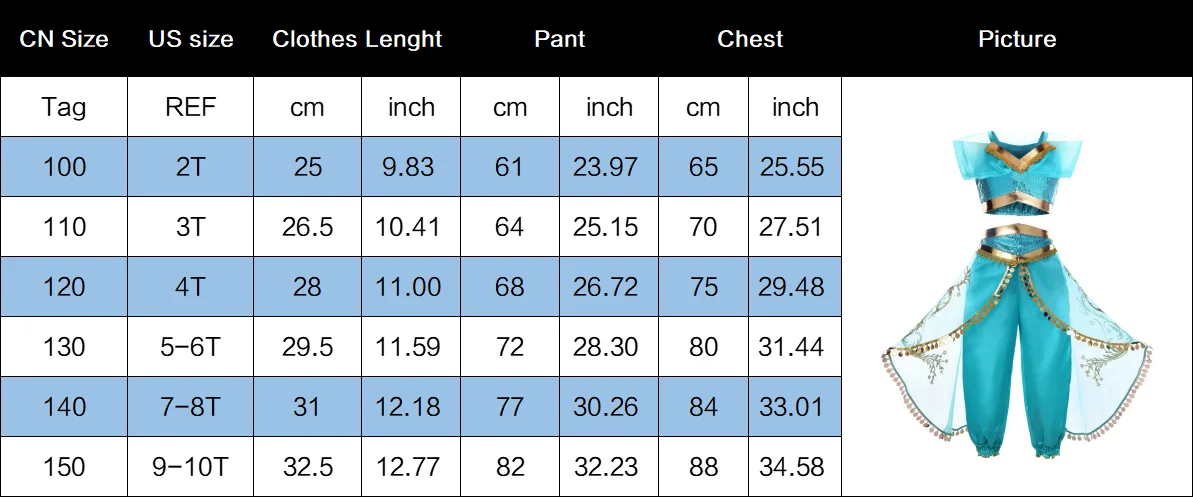Select the CN Size column header
1193x497 pixels.
[x=64, y=39]
